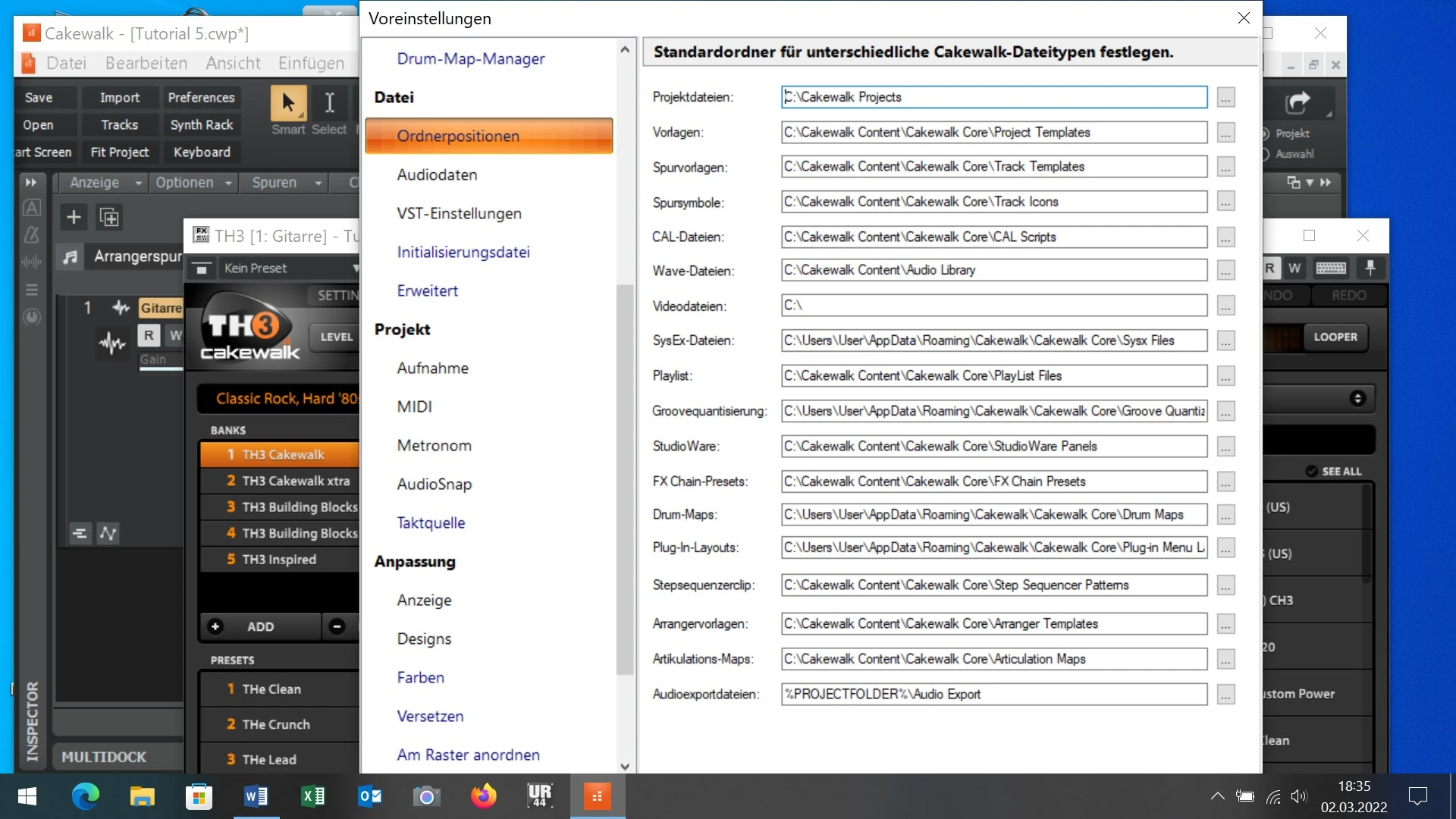Screen dimensions: 1456x819
Task: Click the keyboard icon in plugin header
Action: 1331,268
